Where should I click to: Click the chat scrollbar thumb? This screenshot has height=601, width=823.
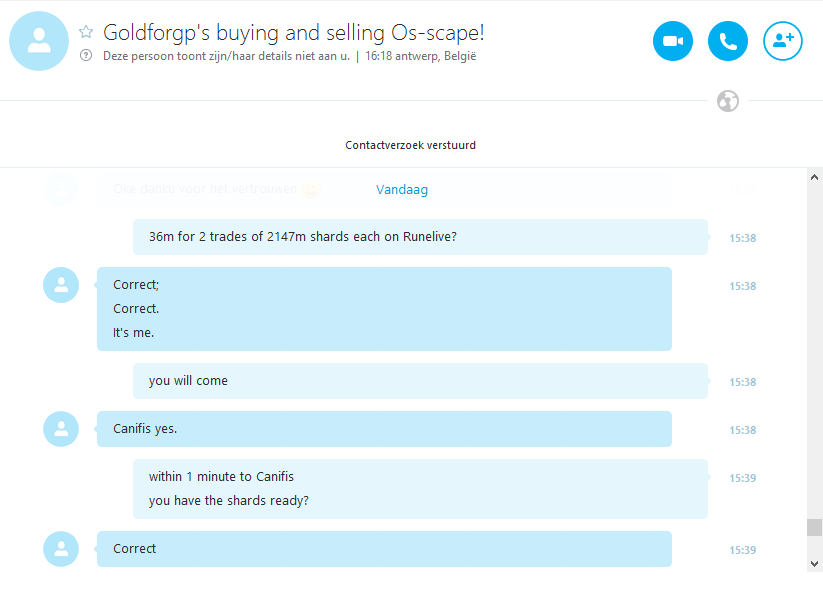(814, 527)
